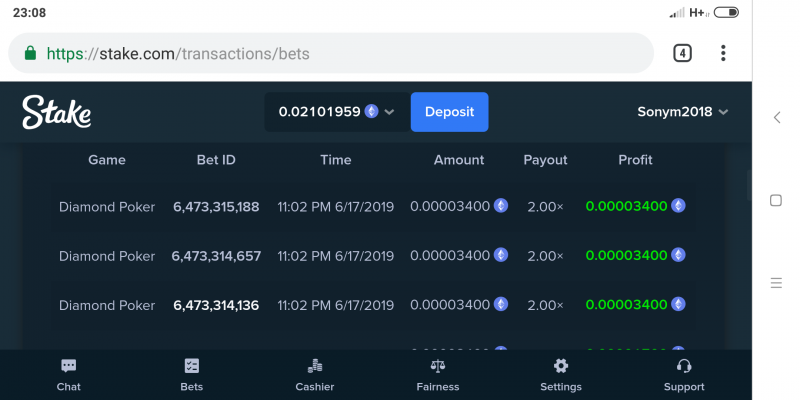Click green profit value of bet 6,473,314,136
The width and height of the screenshot is (800, 400).
click(x=627, y=305)
